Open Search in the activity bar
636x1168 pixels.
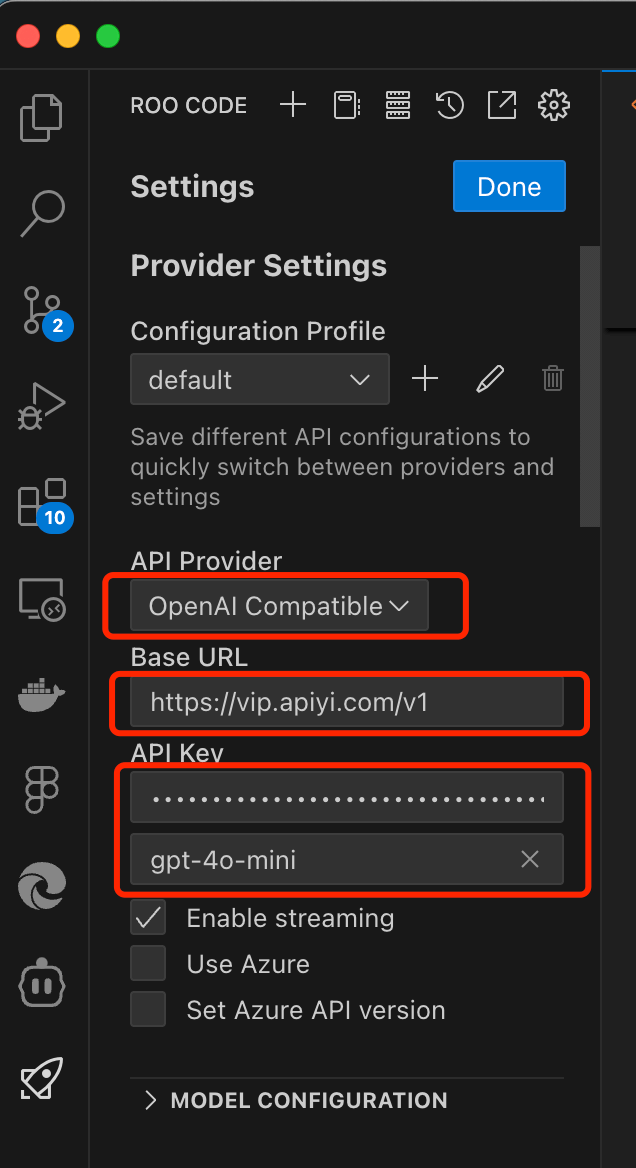tap(42, 215)
